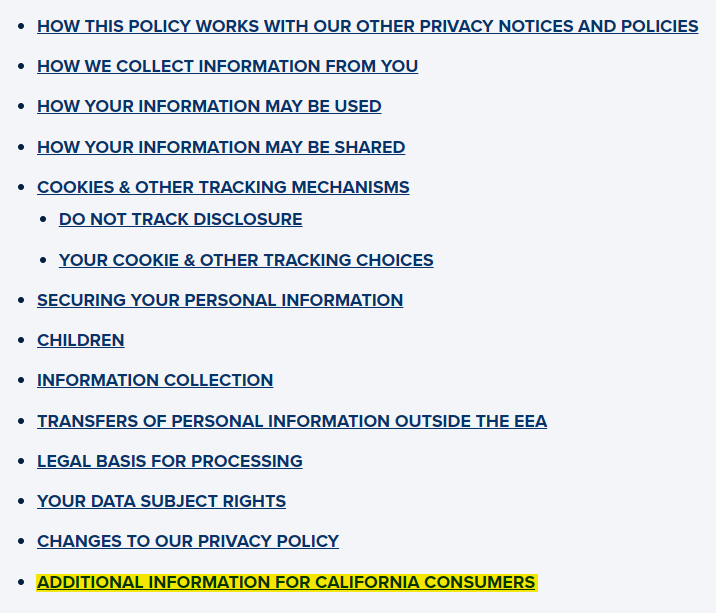Select Your Cookie & Other Tracking Choices

pyautogui.click(x=246, y=260)
